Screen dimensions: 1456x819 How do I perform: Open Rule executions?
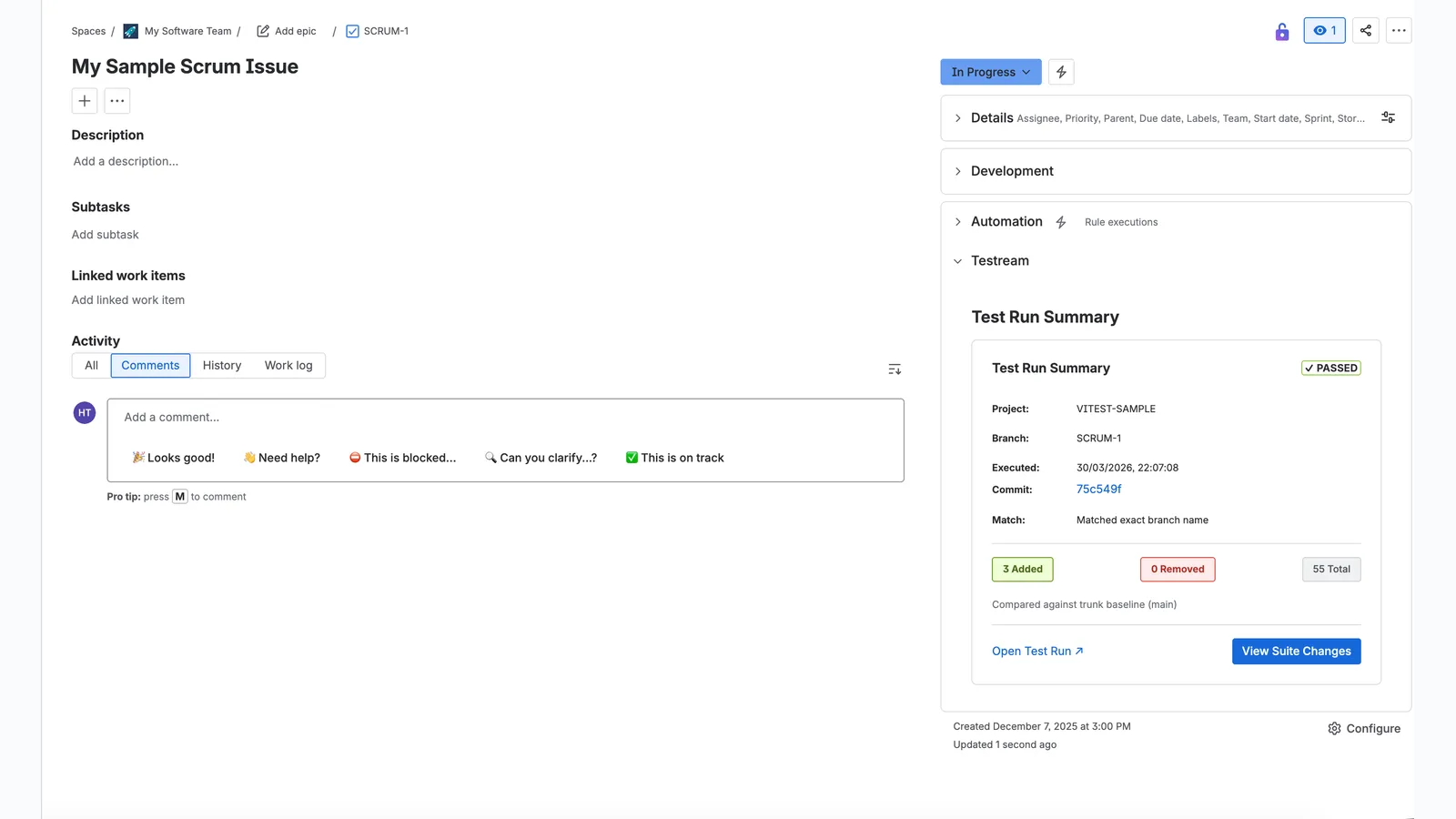point(1121,222)
